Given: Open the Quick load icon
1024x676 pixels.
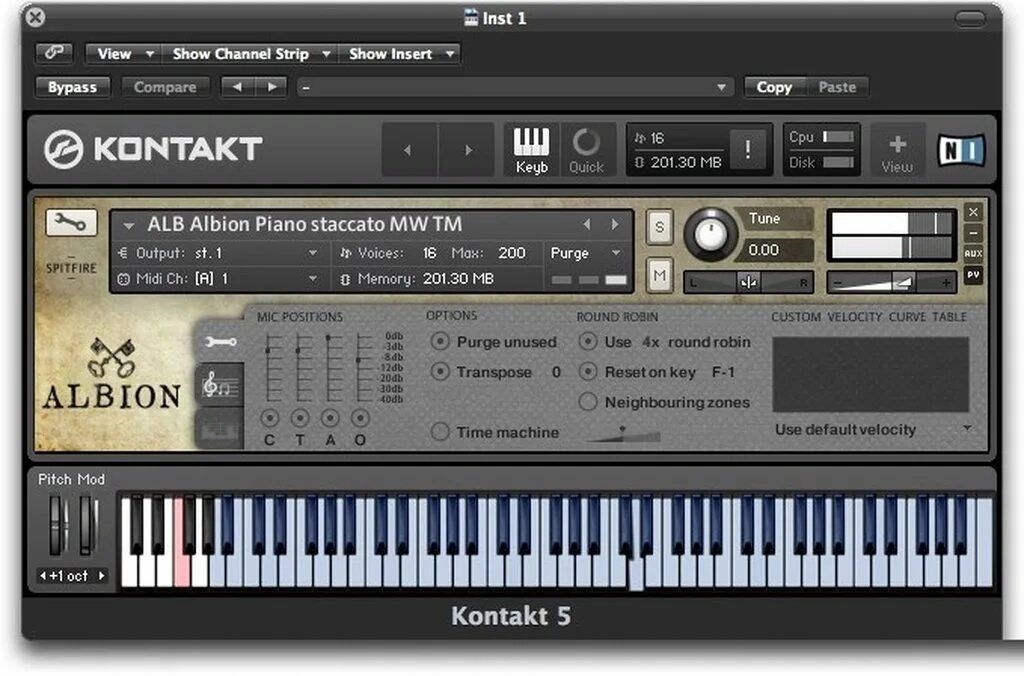Looking at the screenshot, I should pyautogui.click(x=586, y=150).
